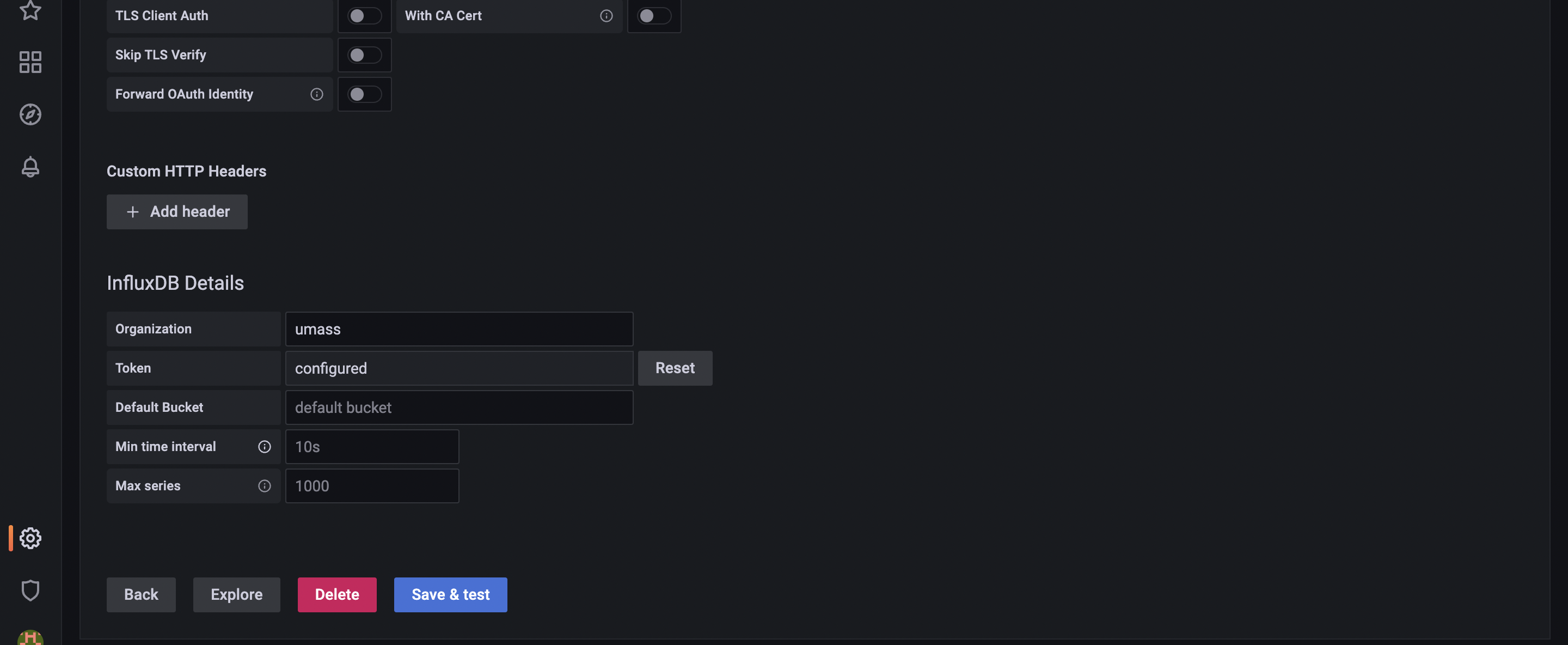Click the user avatar in sidebar
1568x645 pixels.
(30, 637)
